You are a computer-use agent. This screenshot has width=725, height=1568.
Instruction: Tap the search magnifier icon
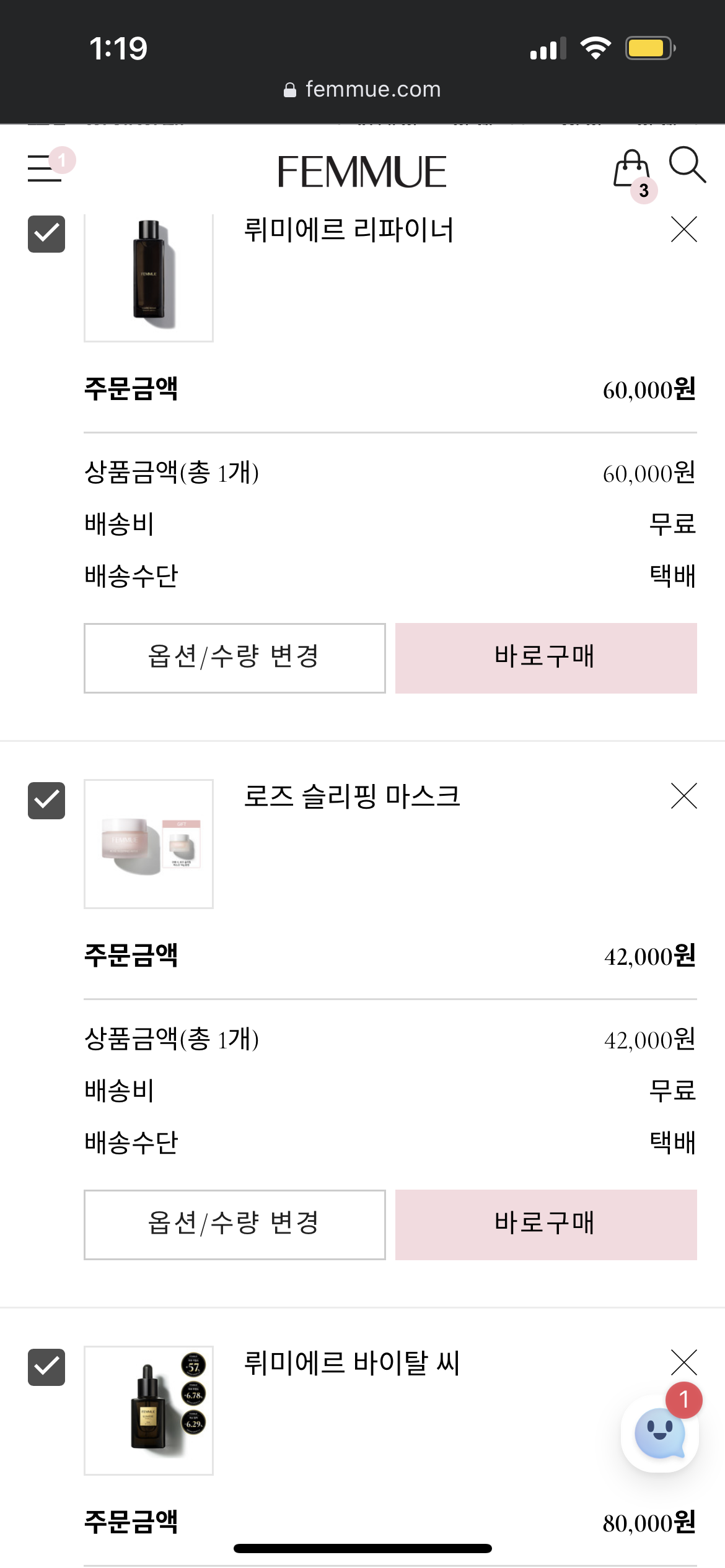click(687, 165)
